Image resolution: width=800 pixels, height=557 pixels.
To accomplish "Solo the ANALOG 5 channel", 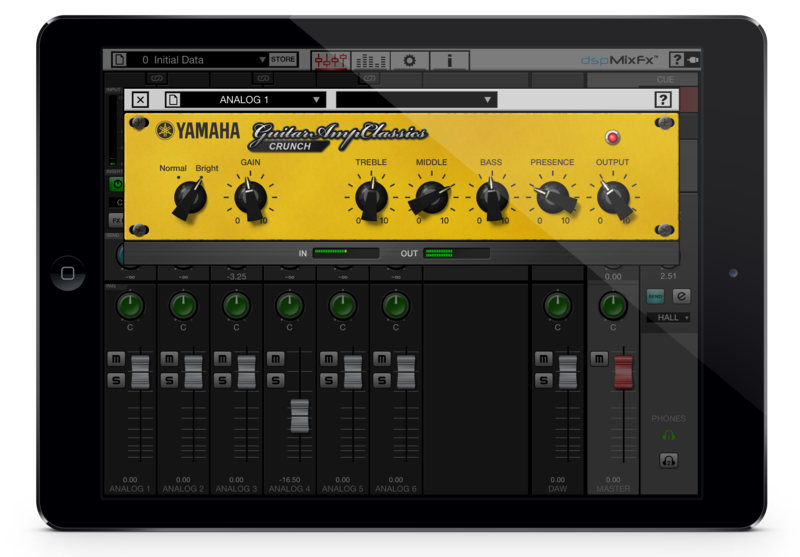I will [x=329, y=380].
